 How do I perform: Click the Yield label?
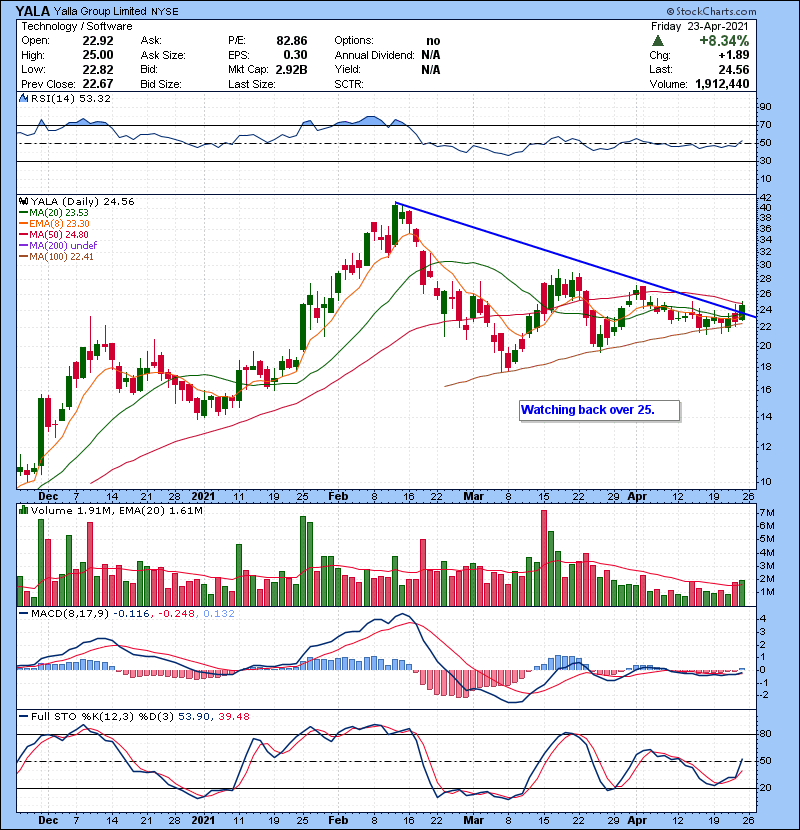[x=347, y=69]
